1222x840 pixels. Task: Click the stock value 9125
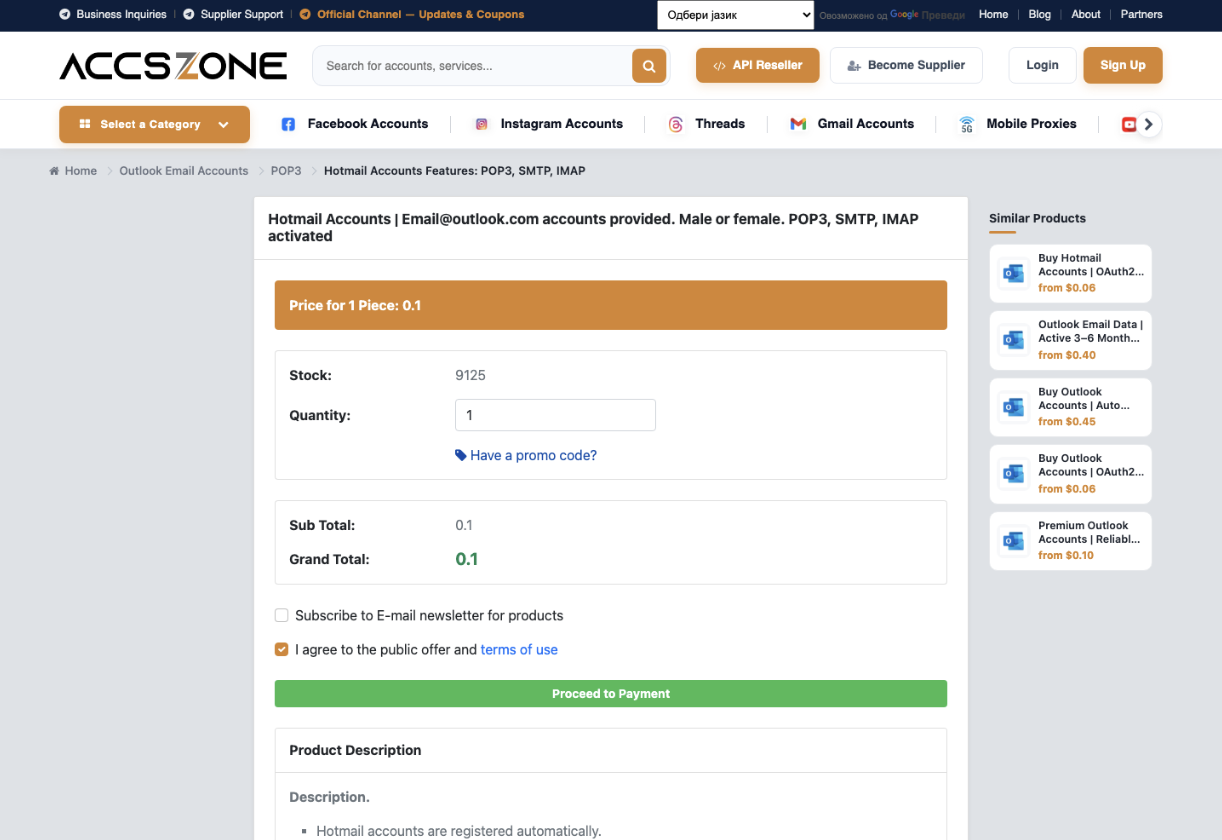pos(470,375)
